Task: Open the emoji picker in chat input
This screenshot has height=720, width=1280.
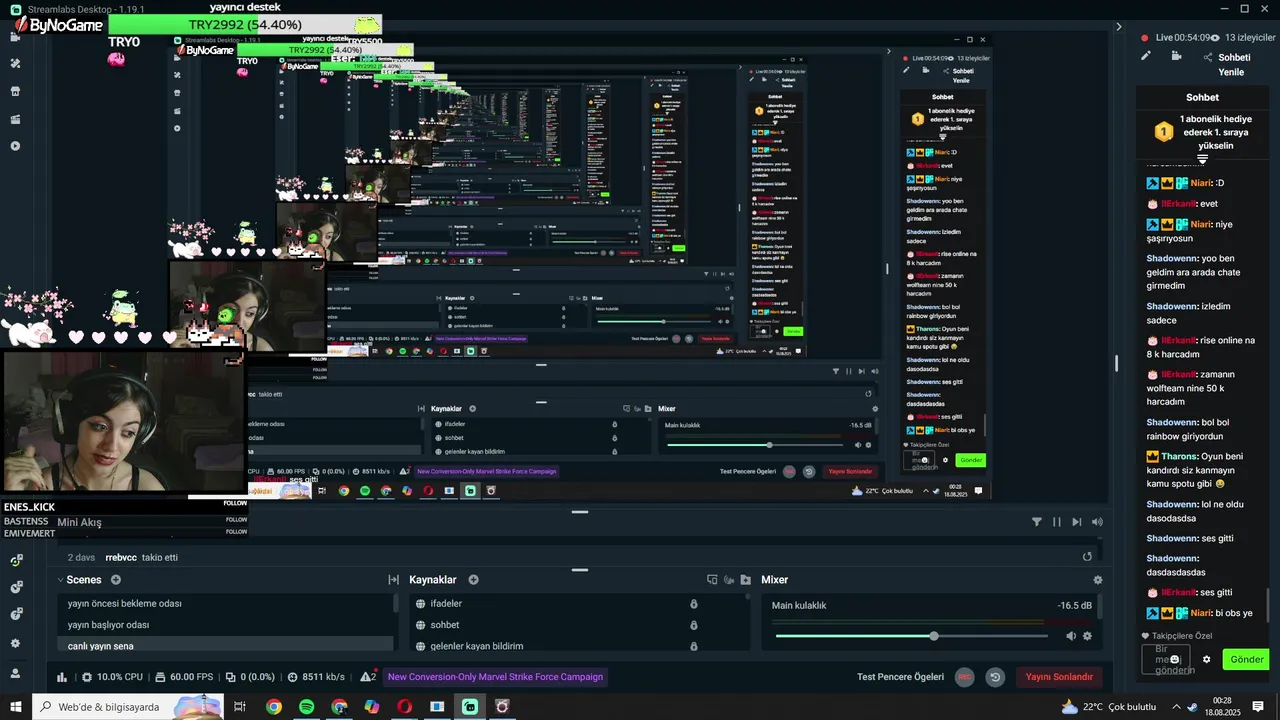Action: [x=1176, y=660]
